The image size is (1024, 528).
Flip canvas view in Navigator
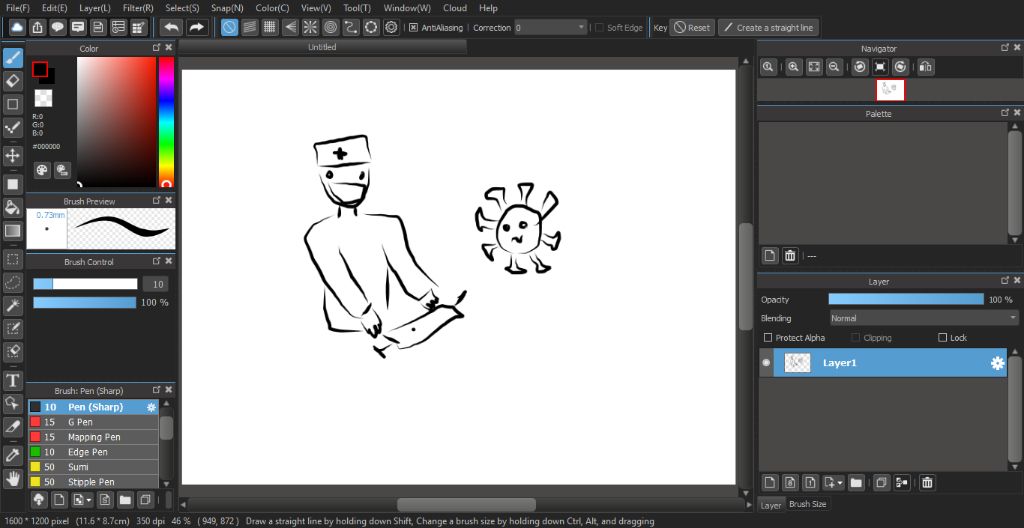[x=926, y=67]
